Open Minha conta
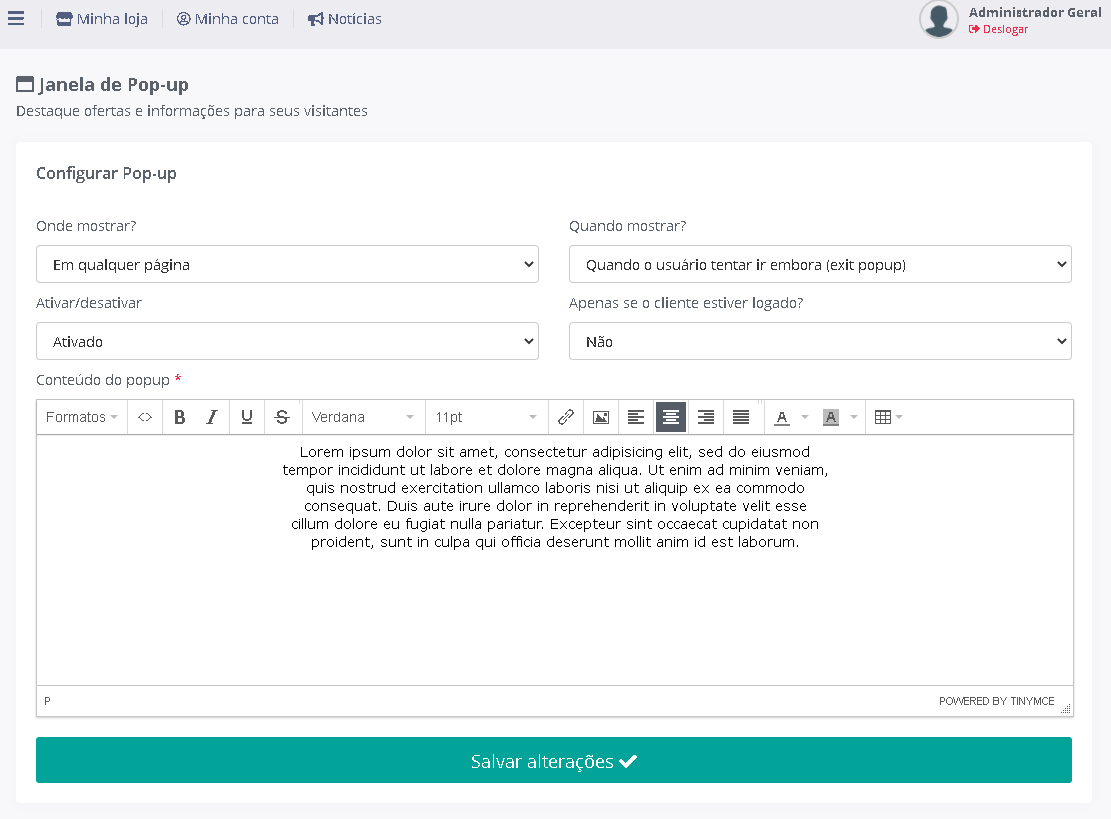Viewport: 1111px width, 819px height. pyautogui.click(x=227, y=19)
